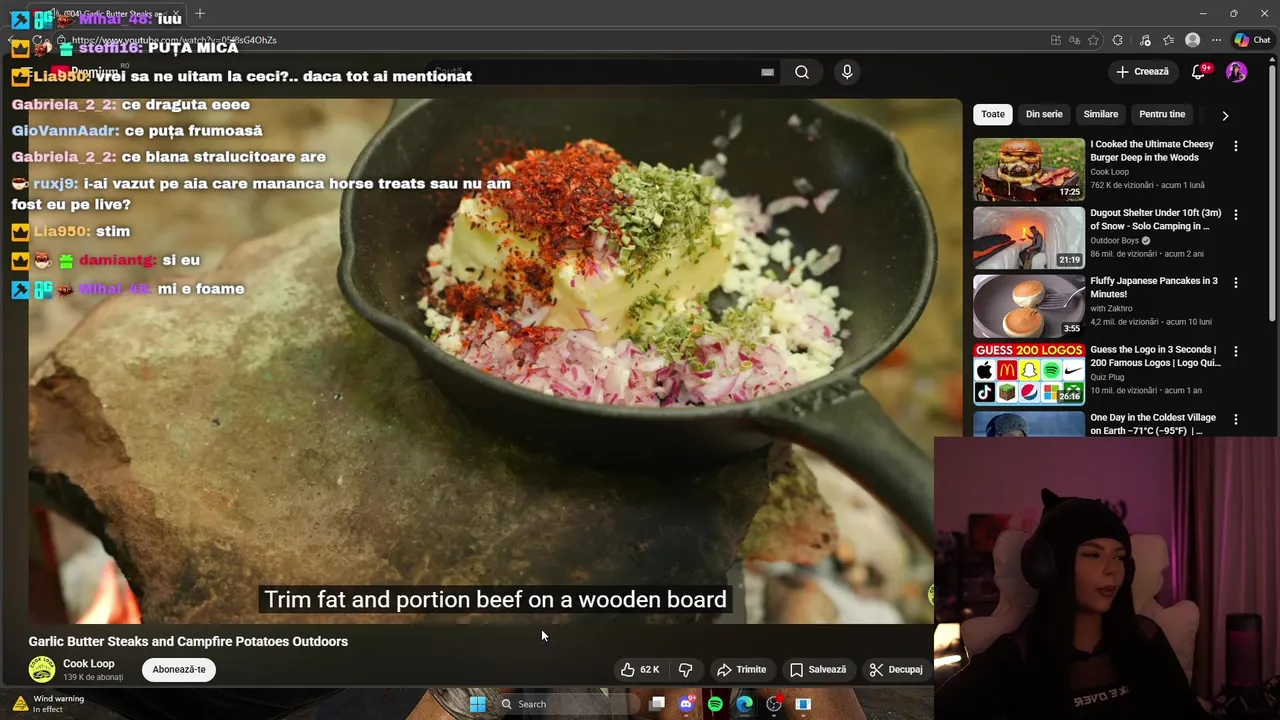
Task: Add page to favorites star icon
Action: [1093, 40]
